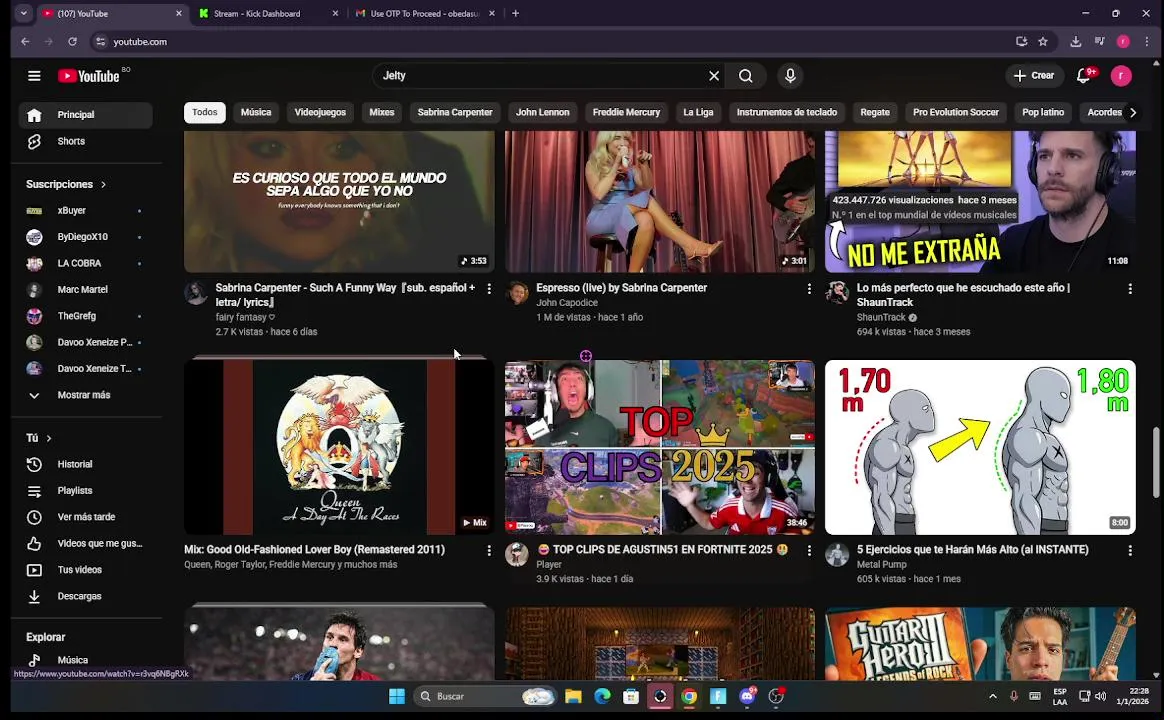Reload the page in browser toolbar
Viewport: 1164px width, 720px height.
72,42
